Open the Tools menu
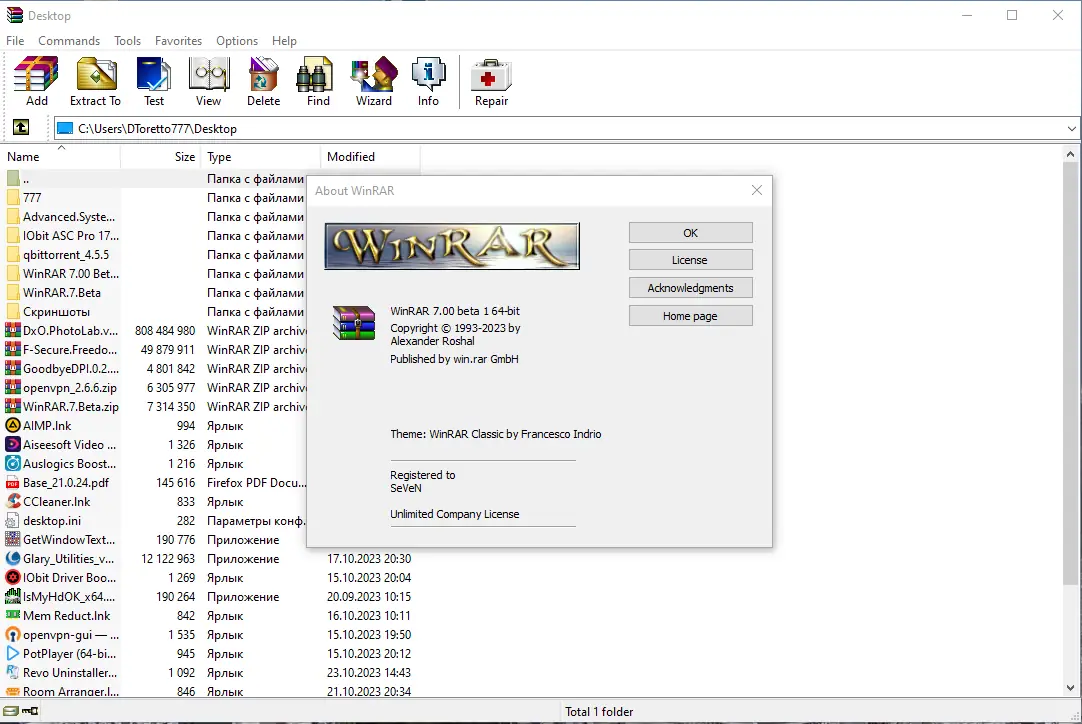Image resolution: width=1082 pixels, height=724 pixels. tap(128, 41)
